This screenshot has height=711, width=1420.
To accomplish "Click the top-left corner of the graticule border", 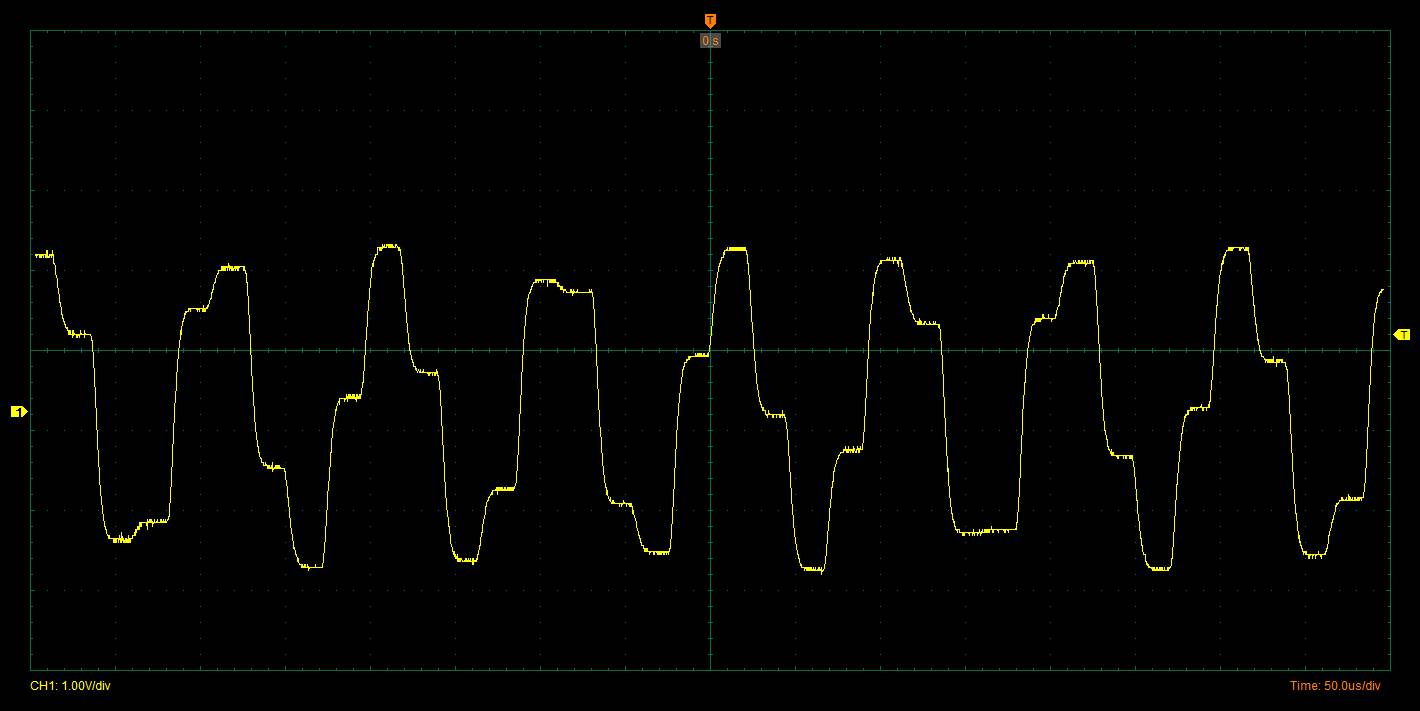I will pos(31,30).
